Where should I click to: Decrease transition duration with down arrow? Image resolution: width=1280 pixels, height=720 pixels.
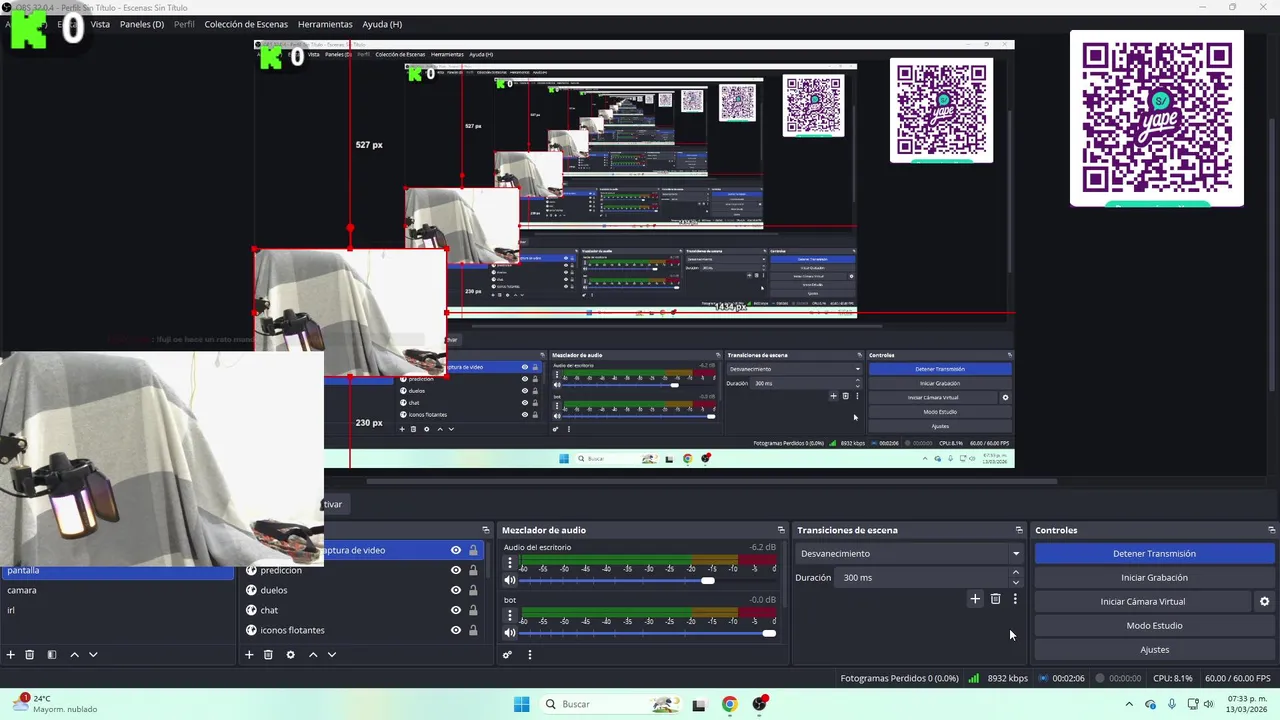point(1016,582)
